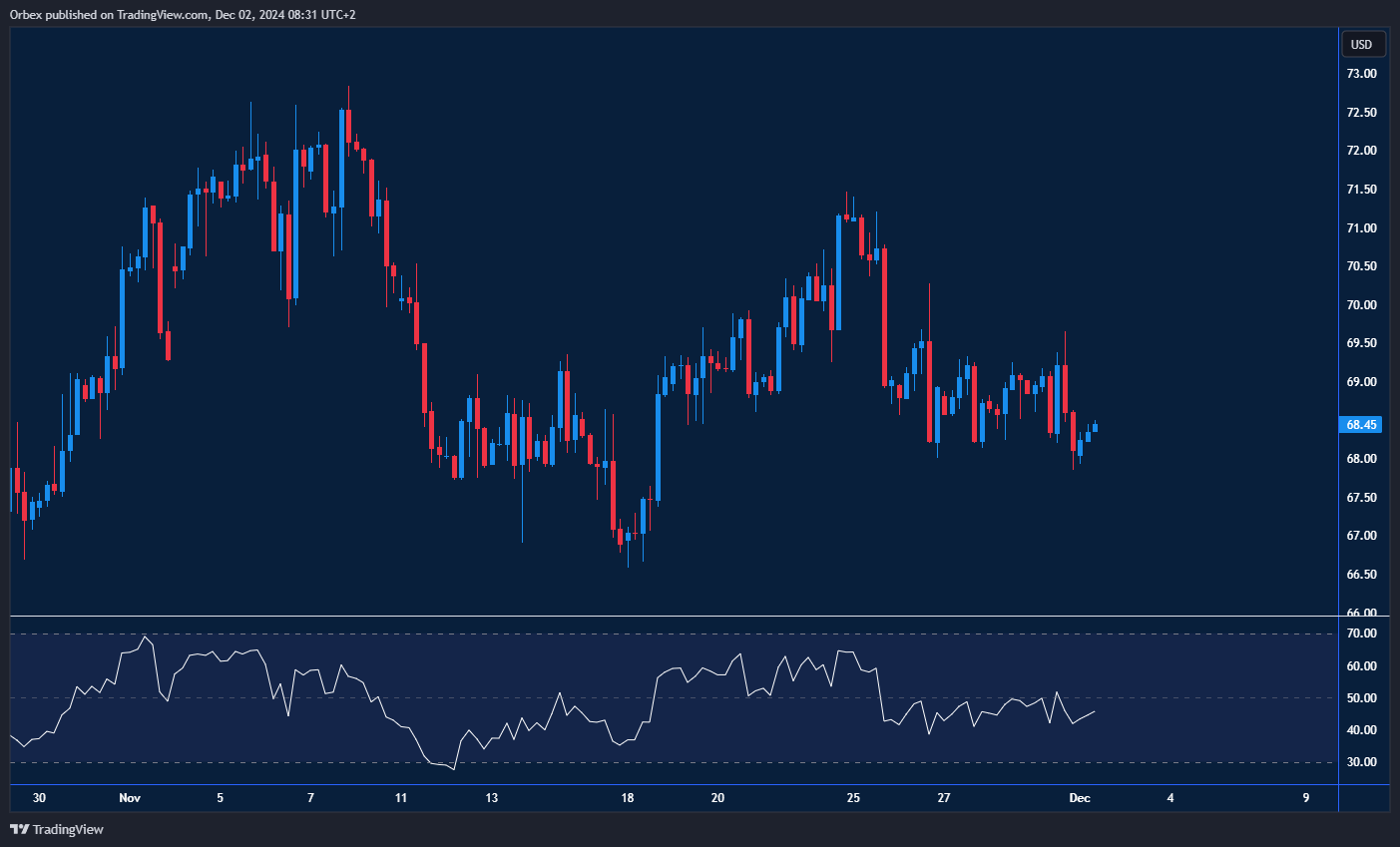Click the Orbex published on TradingView.com header text

(x=183, y=14)
